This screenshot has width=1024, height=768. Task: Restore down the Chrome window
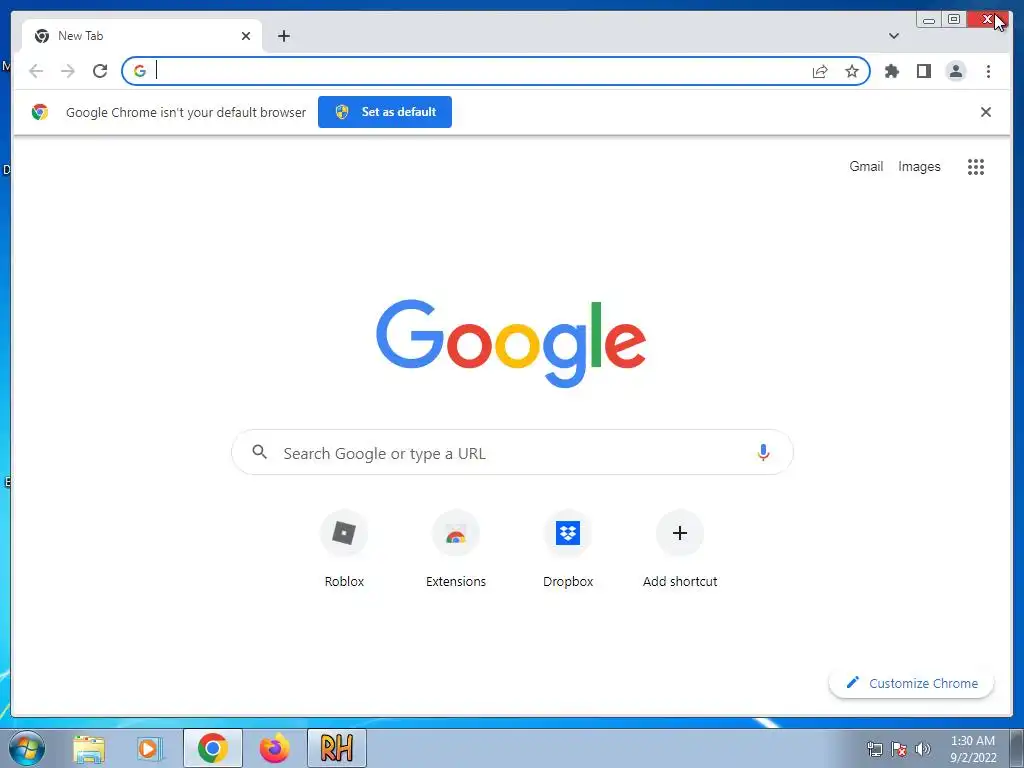tap(953, 20)
